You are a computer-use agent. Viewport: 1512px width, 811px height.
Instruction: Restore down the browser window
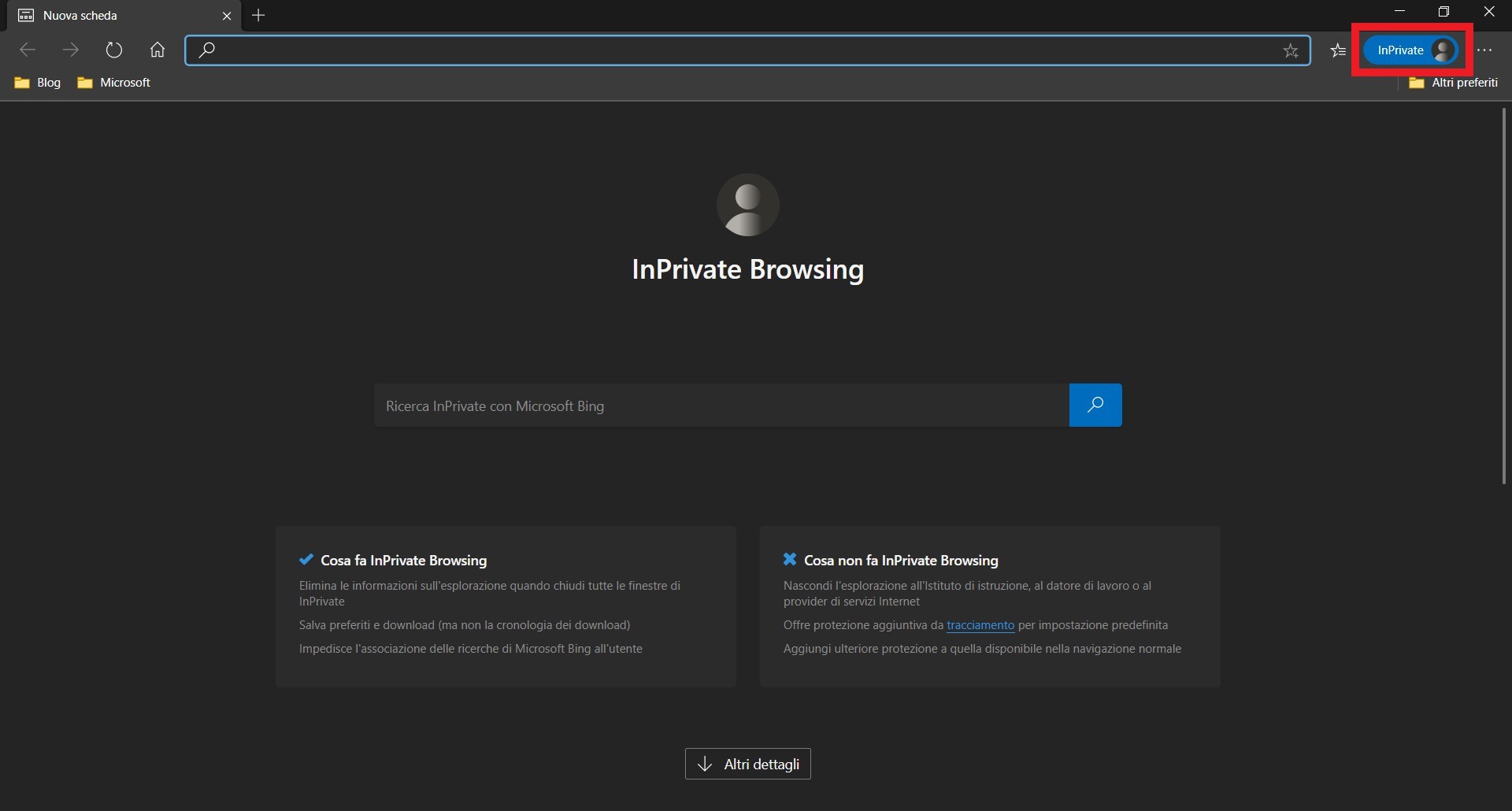(1443, 12)
